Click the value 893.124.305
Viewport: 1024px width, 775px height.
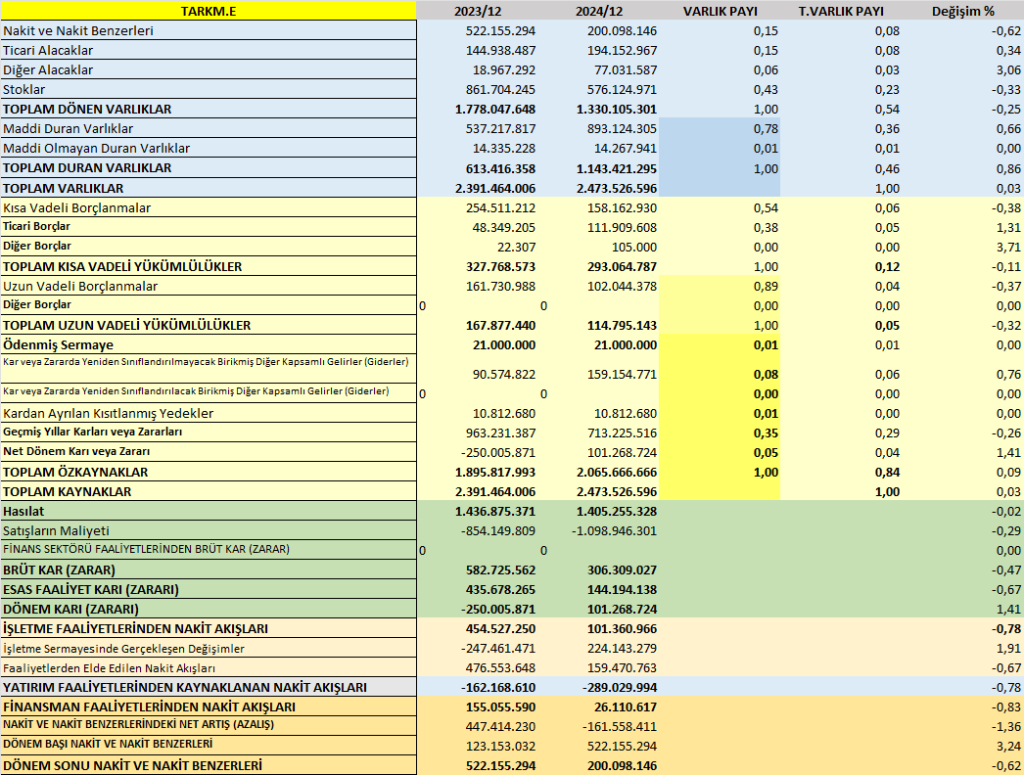(x=622, y=129)
